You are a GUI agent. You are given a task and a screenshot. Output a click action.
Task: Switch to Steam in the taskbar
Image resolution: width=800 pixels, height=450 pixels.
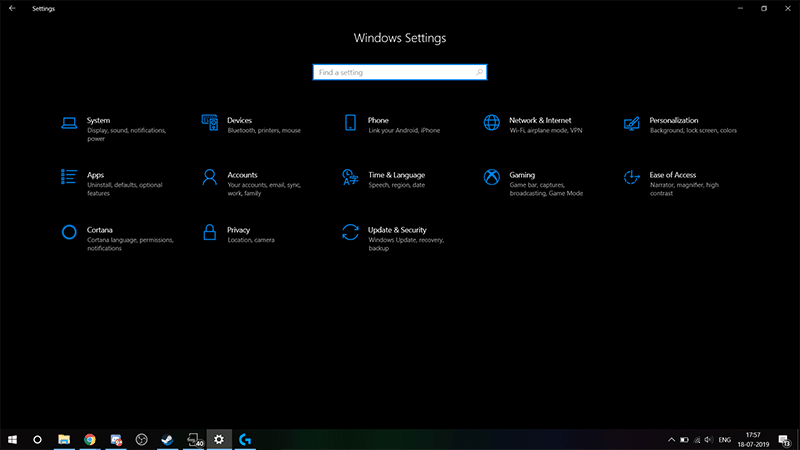pos(167,439)
